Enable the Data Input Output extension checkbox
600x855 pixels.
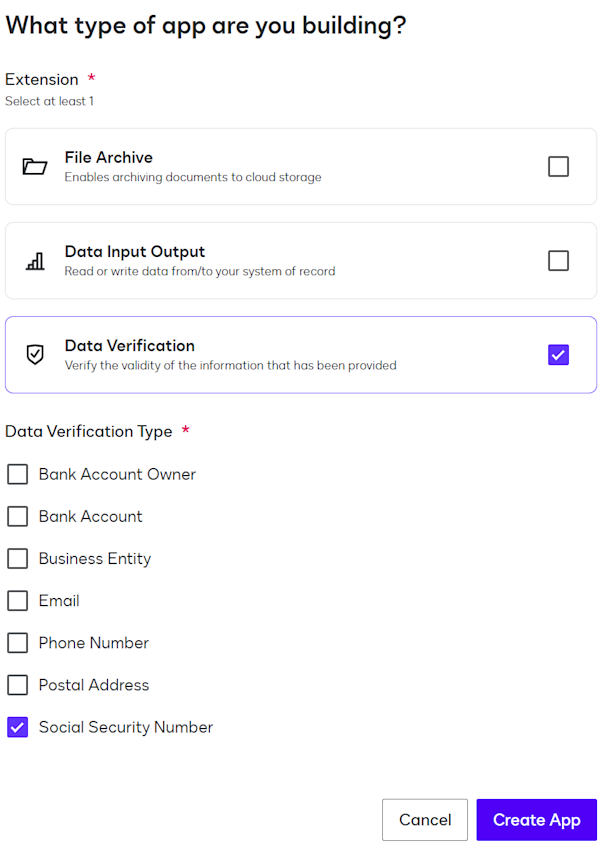point(558,260)
